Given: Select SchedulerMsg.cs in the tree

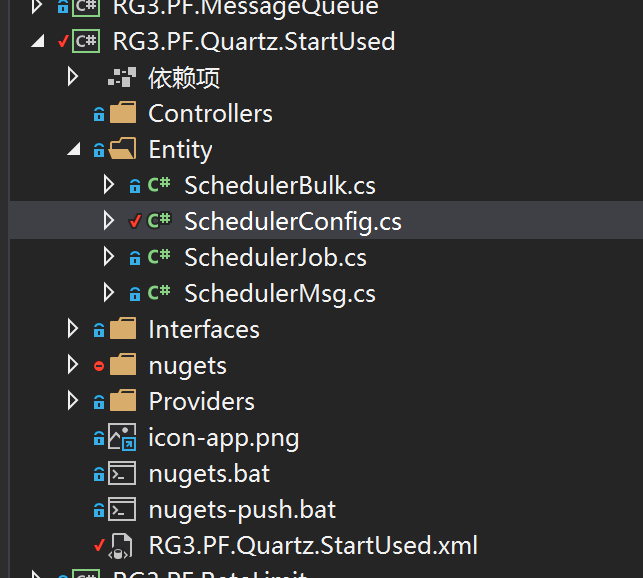Looking at the screenshot, I should [x=280, y=294].
